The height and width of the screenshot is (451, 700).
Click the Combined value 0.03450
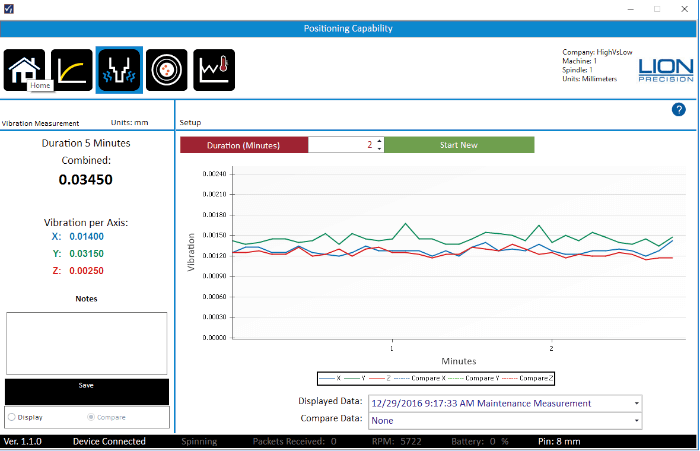(86, 180)
